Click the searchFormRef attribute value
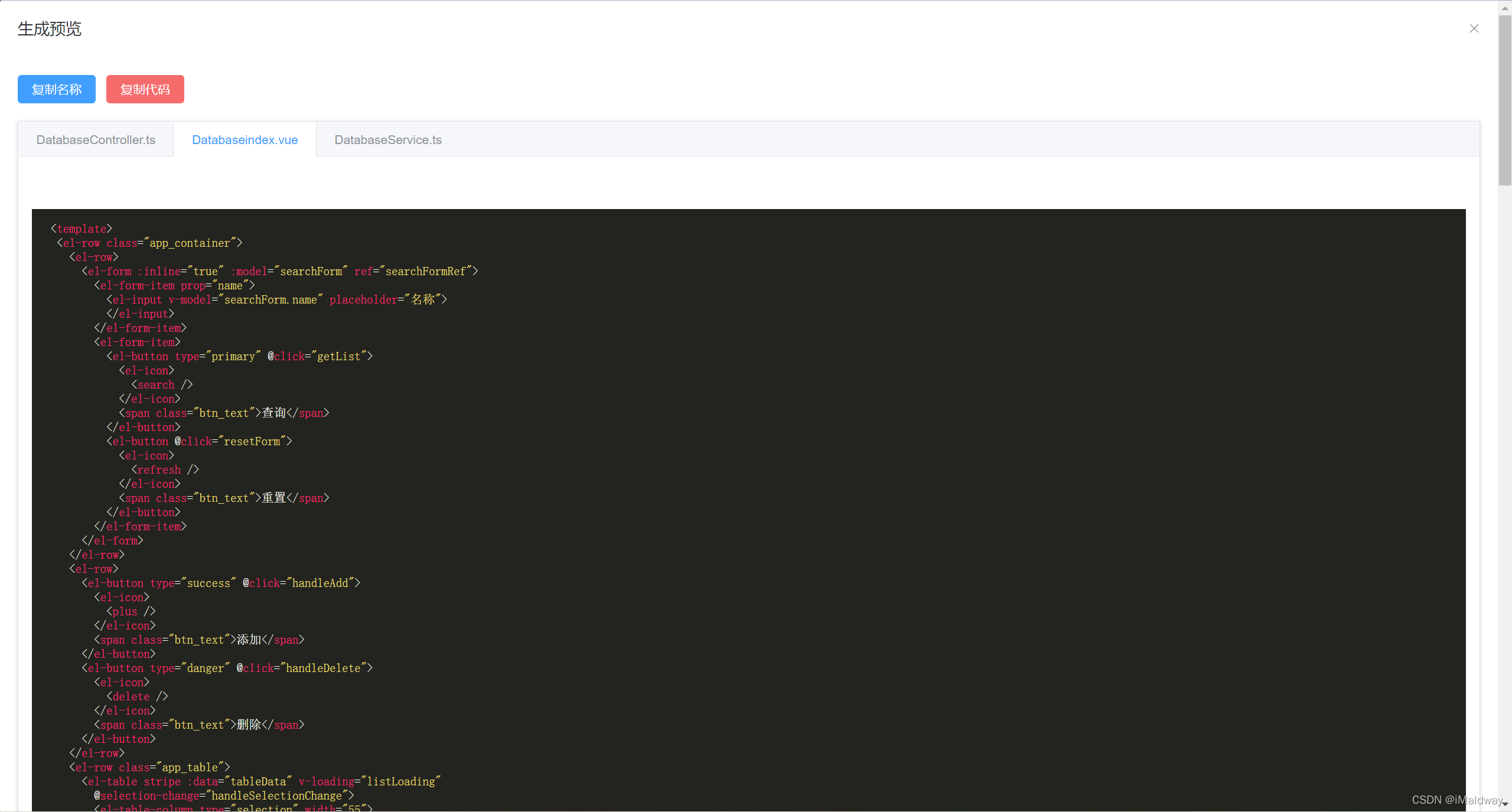The height and width of the screenshot is (812, 1512). click(x=425, y=272)
